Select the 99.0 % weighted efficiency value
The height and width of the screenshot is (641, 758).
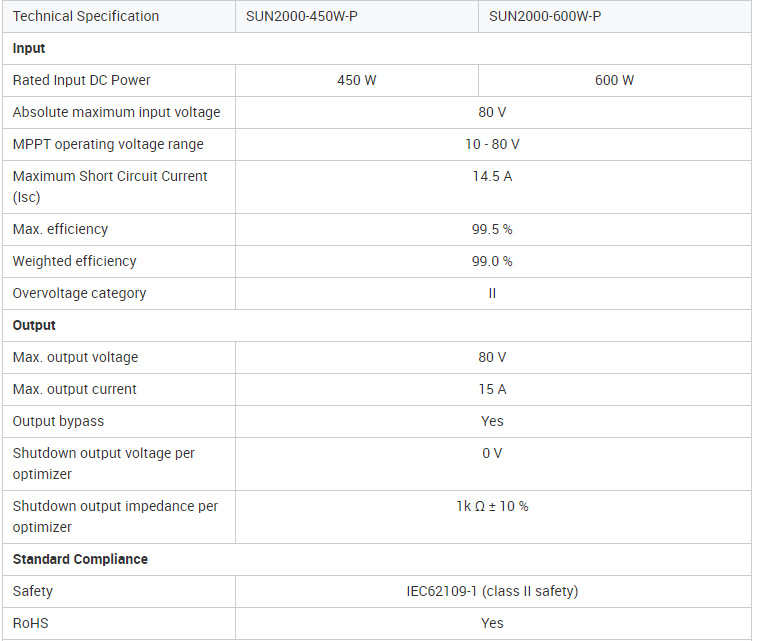click(492, 261)
